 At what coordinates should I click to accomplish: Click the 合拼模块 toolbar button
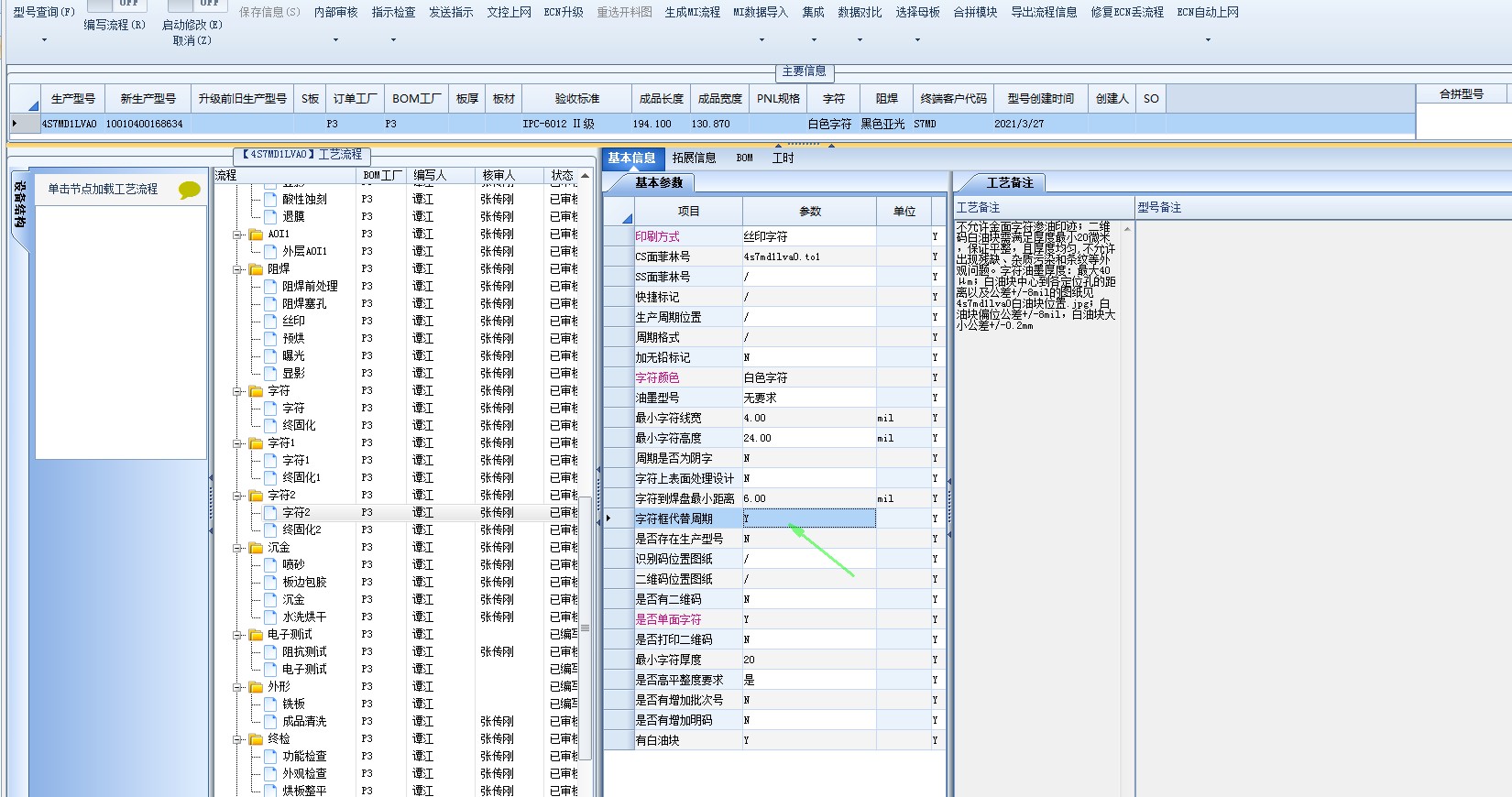pyautogui.click(x=975, y=12)
